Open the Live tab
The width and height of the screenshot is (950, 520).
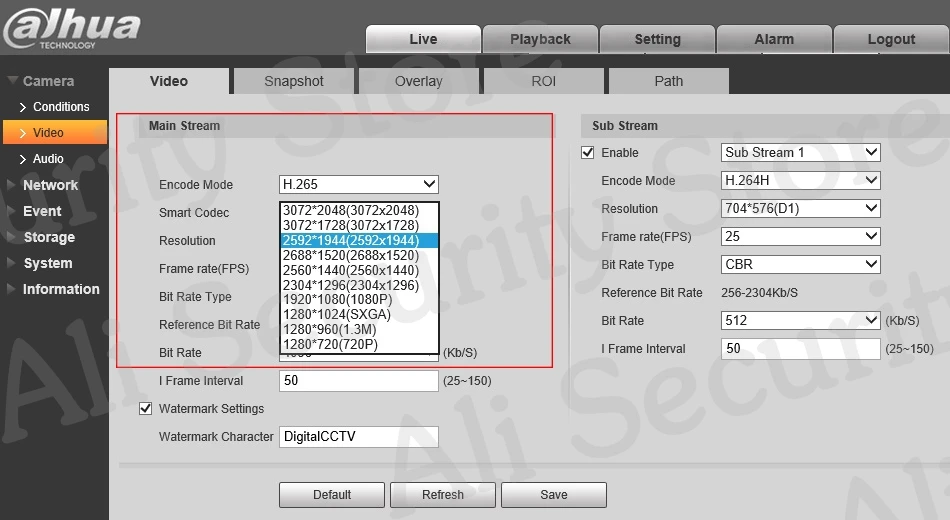[x=423, y=39]
